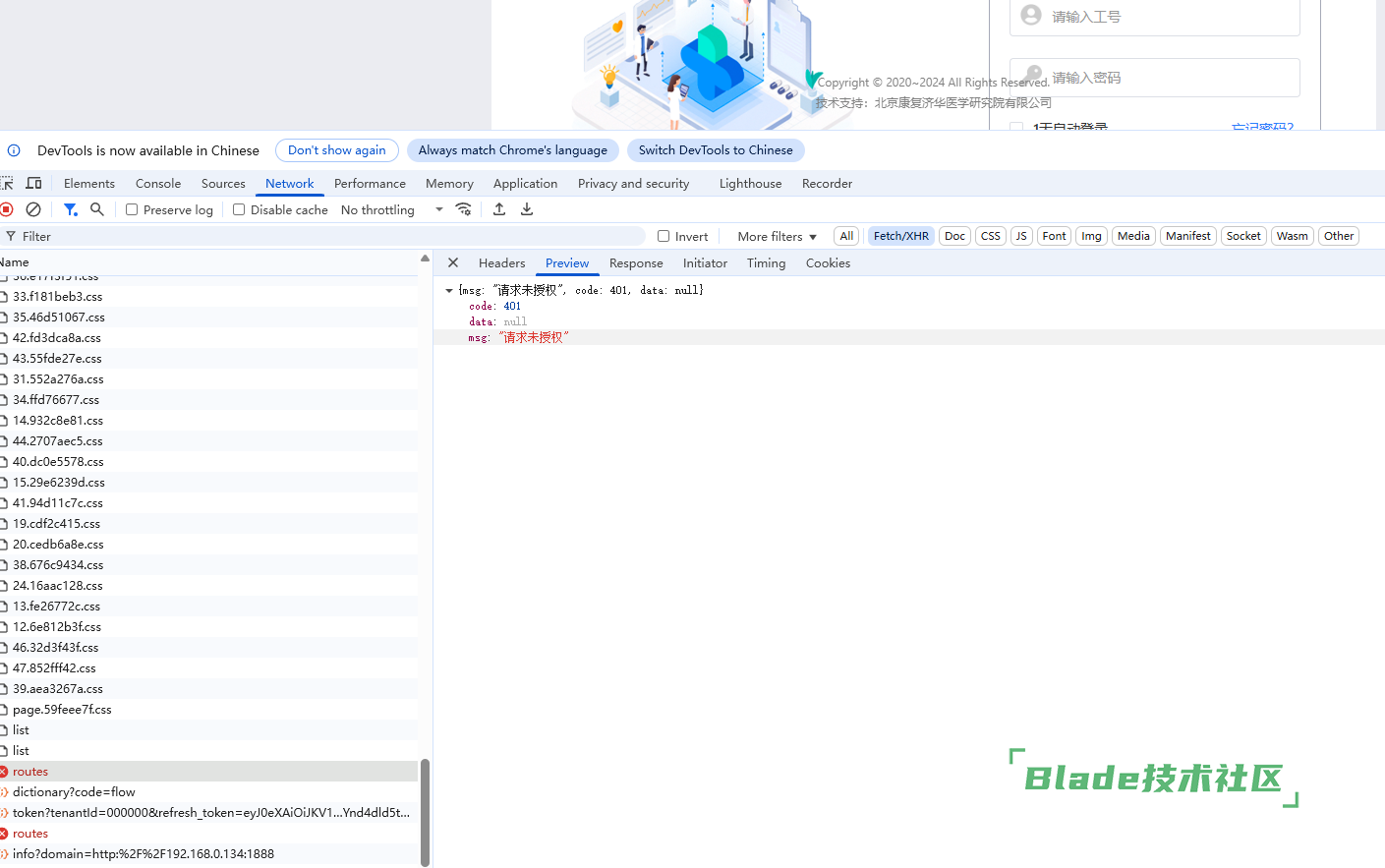Screen dimensions: 1385x868
Task: Toggle the Other filter
Action: (x=1339, y=236)
